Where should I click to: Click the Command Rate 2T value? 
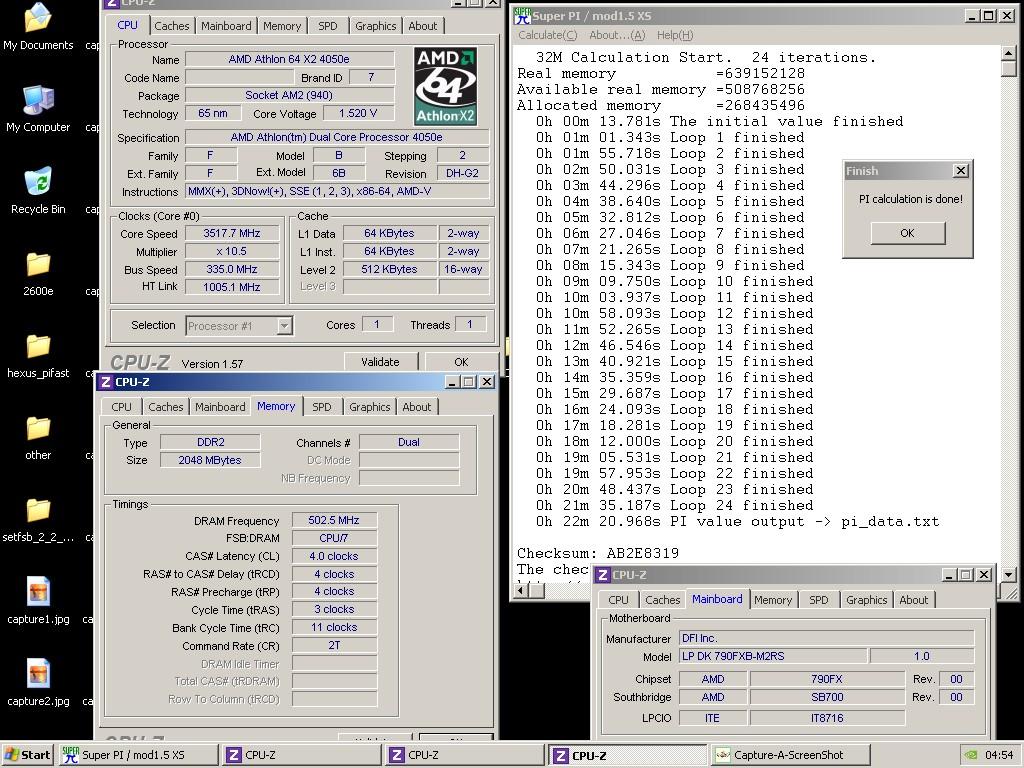click(334, 645)
